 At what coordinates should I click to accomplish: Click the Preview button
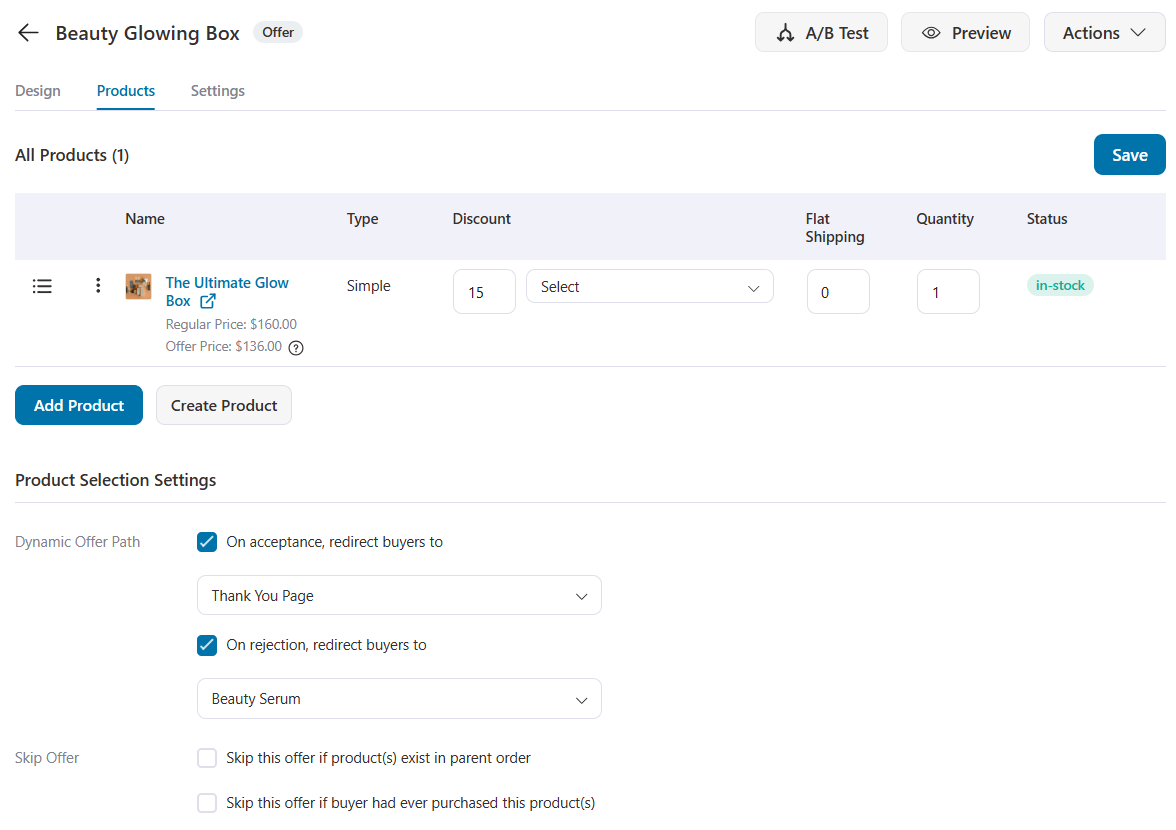tap(965, 32)
